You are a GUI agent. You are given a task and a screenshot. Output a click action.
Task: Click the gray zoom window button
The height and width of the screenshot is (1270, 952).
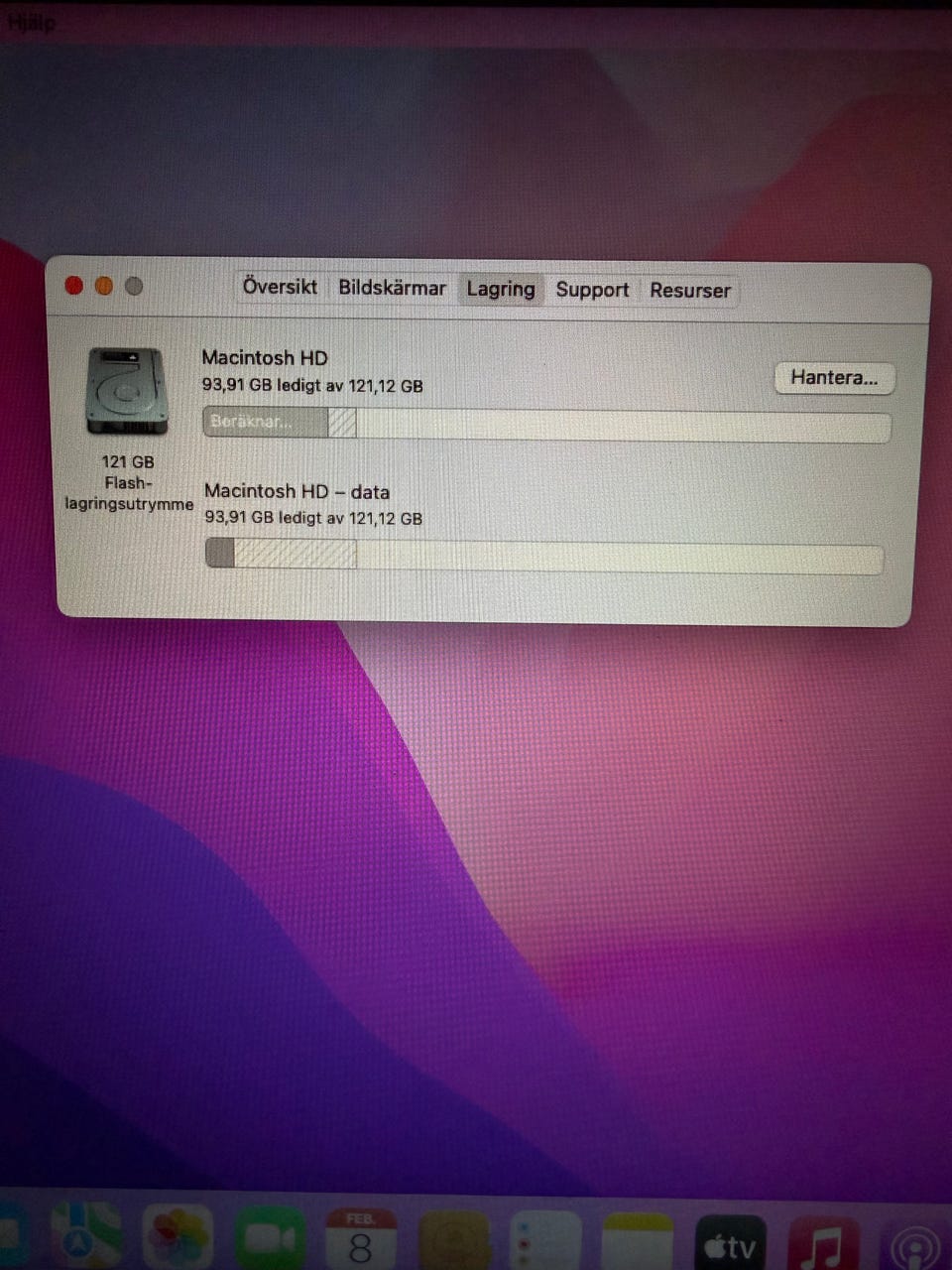pos(135,286)
